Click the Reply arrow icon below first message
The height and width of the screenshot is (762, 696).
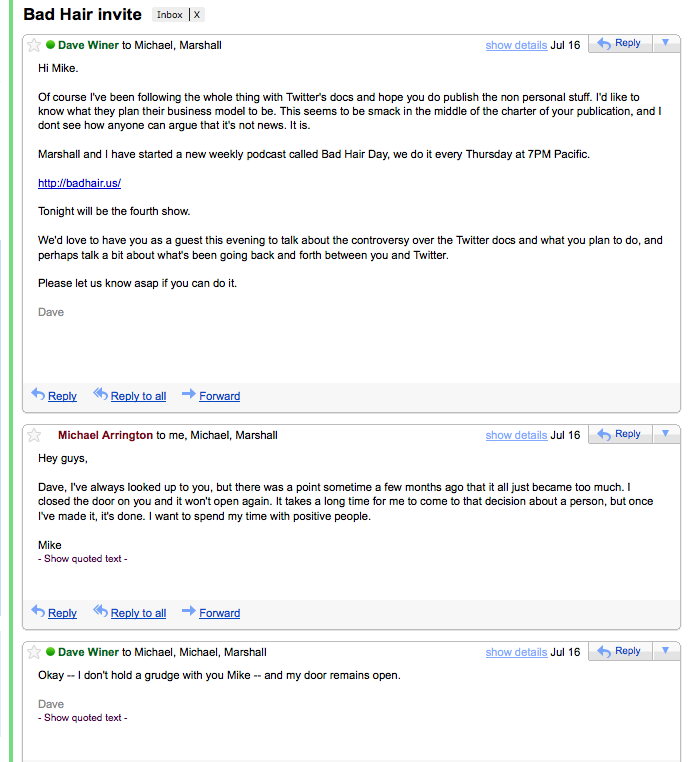tap(38, 395)
